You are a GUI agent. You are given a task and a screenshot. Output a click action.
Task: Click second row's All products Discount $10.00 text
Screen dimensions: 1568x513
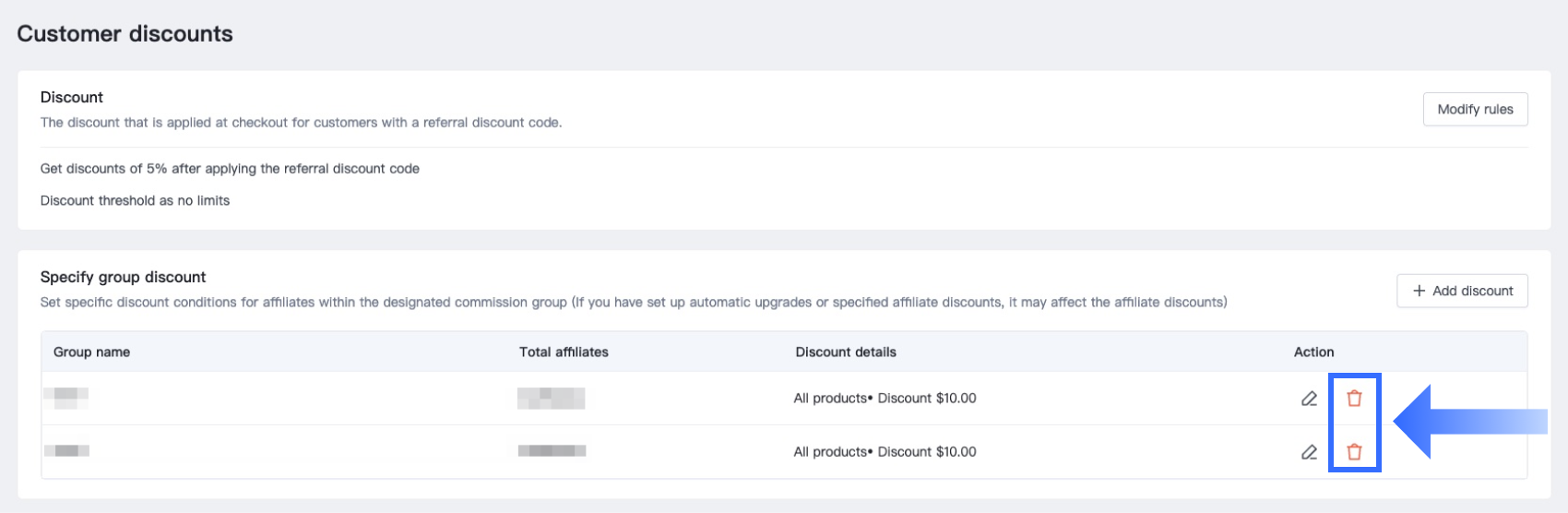click(x=885, y=452)
